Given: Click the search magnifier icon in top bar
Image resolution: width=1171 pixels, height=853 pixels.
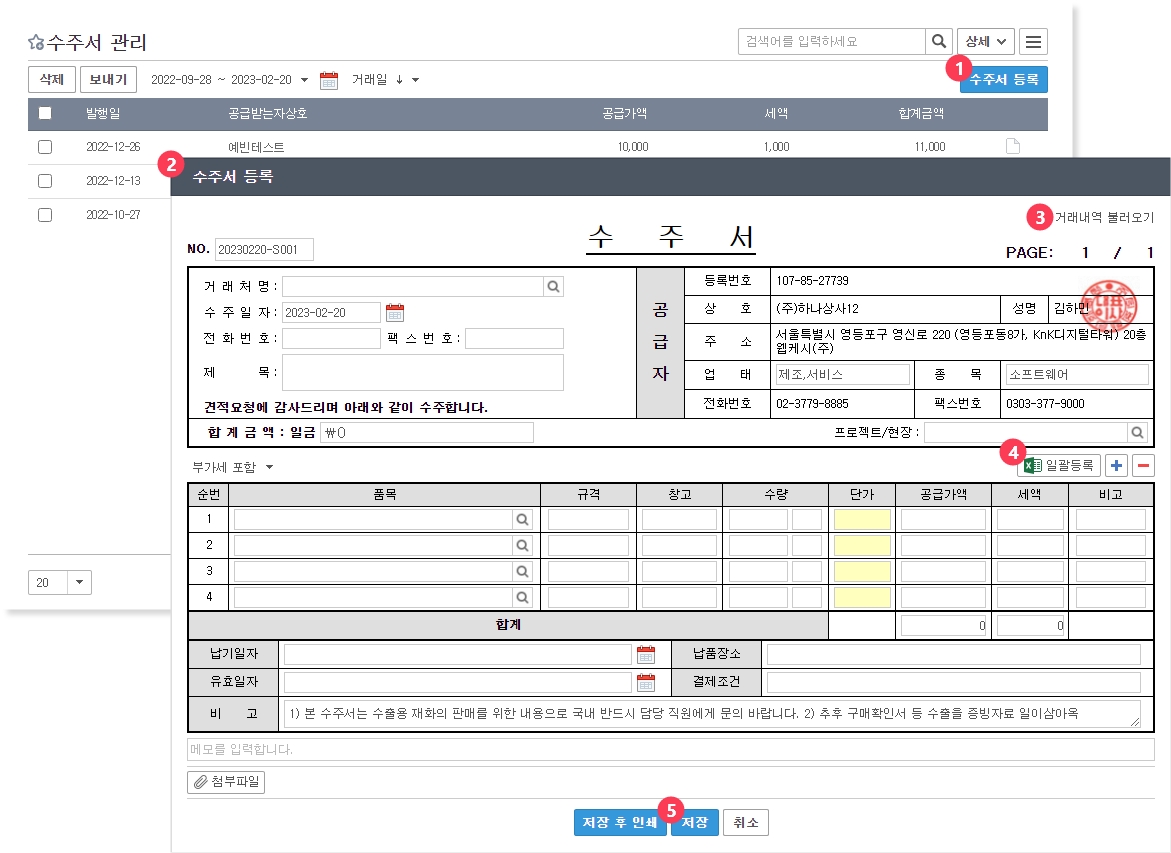Looking at the screenshot, I should coord(938,42).
